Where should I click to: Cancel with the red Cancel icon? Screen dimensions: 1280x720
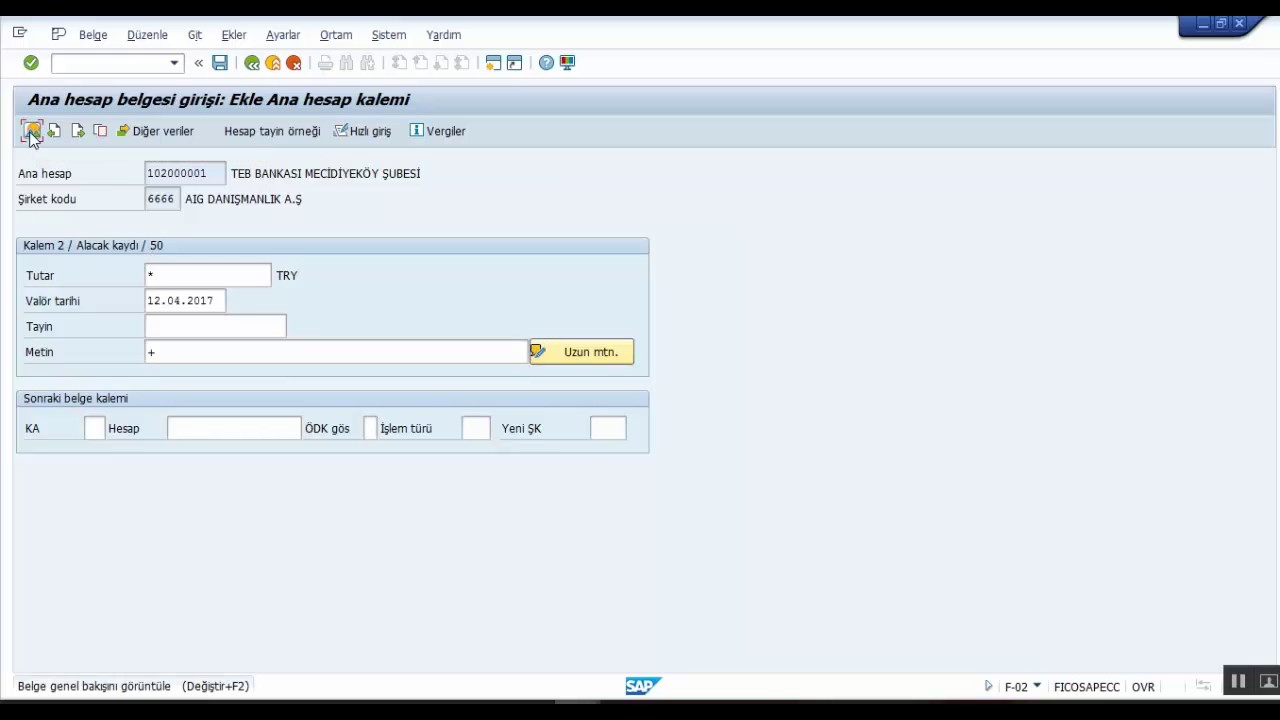pos(294,63)
